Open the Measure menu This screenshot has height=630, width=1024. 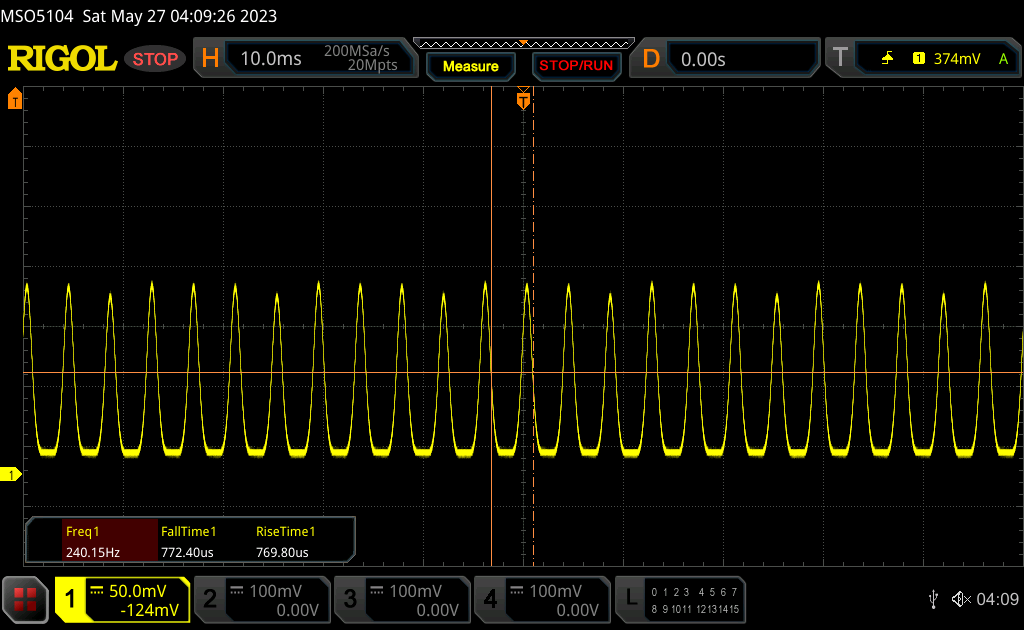pos(470,66)
